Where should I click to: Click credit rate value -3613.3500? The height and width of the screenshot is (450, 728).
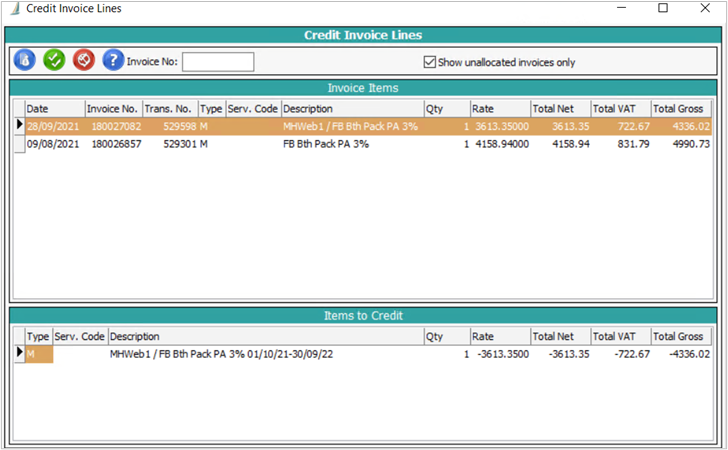pyautogui.click(x=503, y=354)
